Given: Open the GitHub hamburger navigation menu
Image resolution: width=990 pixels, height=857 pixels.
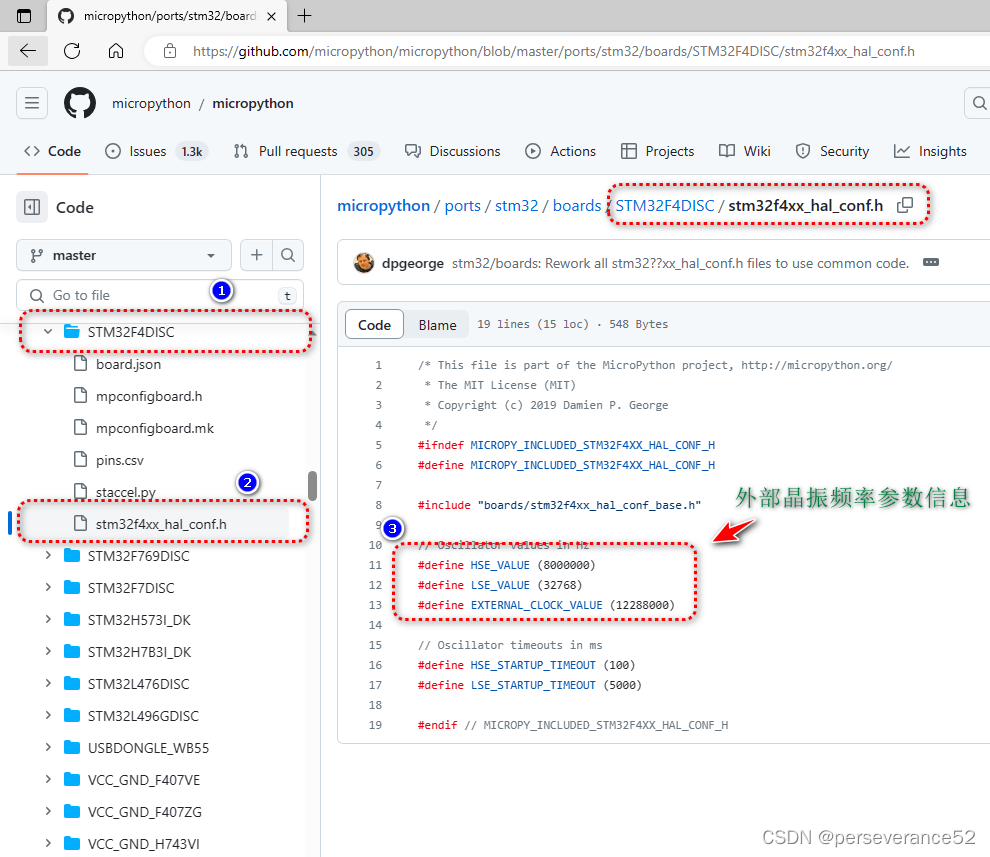Looking at the screenshot, I should (x=32, y=103).
